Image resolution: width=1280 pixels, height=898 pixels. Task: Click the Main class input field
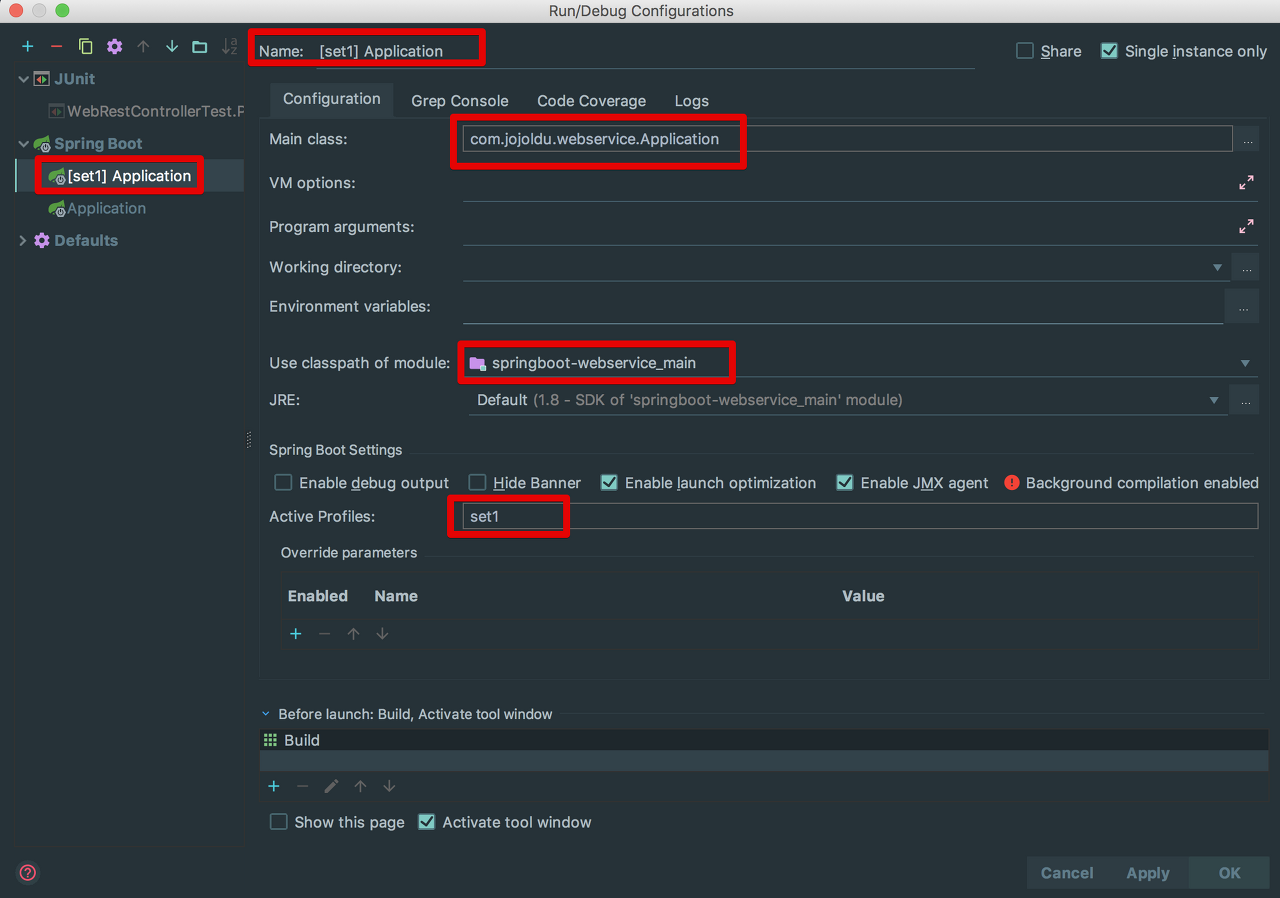(848, 139)
